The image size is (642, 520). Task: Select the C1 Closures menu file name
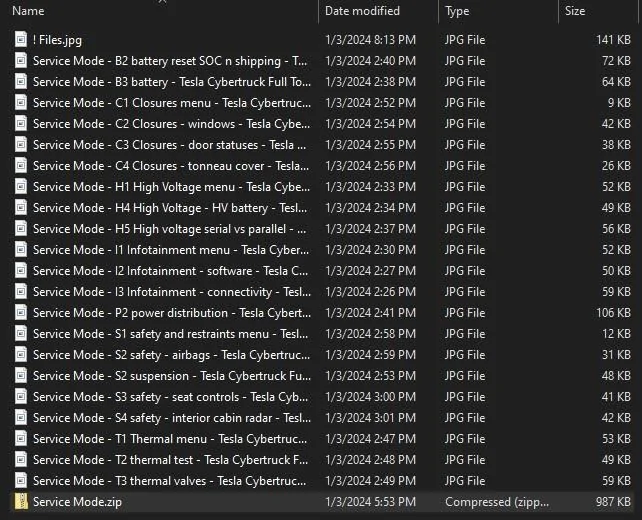coord(172,103)
